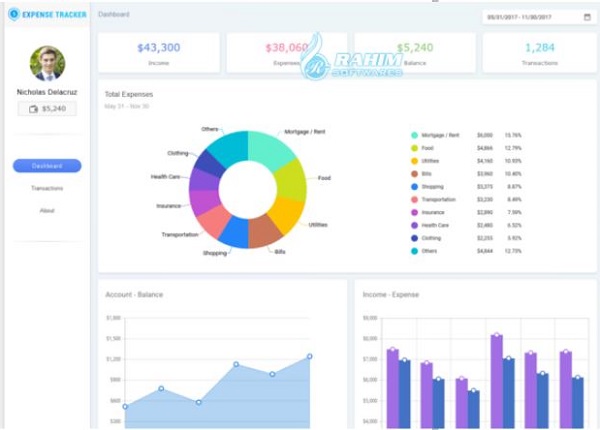Click the orange Utilities donut slice
Viewport: 600px width, 430px height.
(287, 214)
